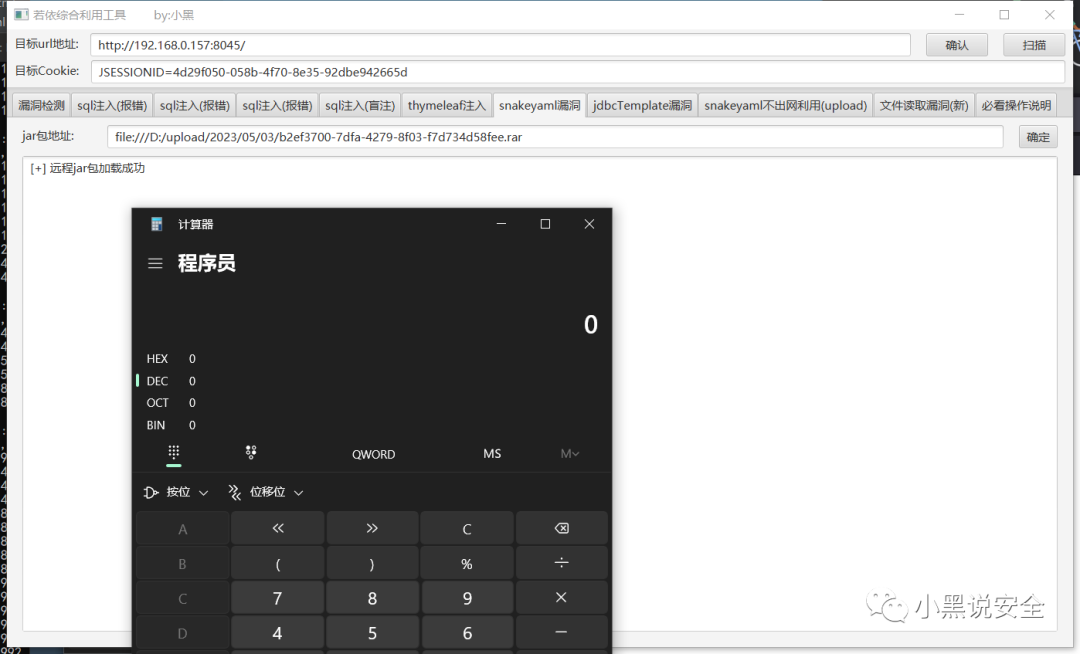Click the 目标url地址 input field
The image size is (1080, 654).
[x=500, y=45]
